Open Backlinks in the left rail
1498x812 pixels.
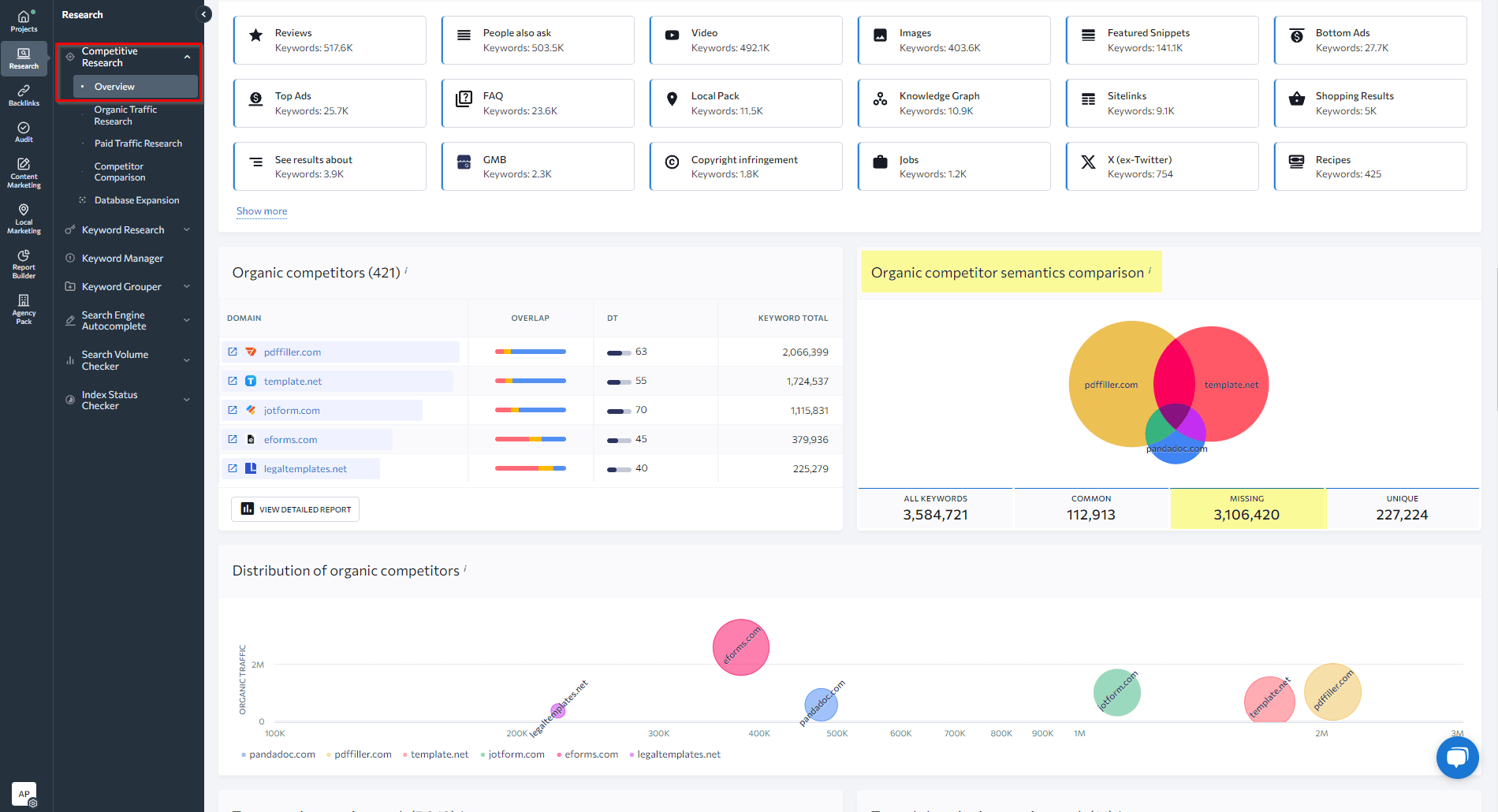pyautogui.click(x=24, y=95)
